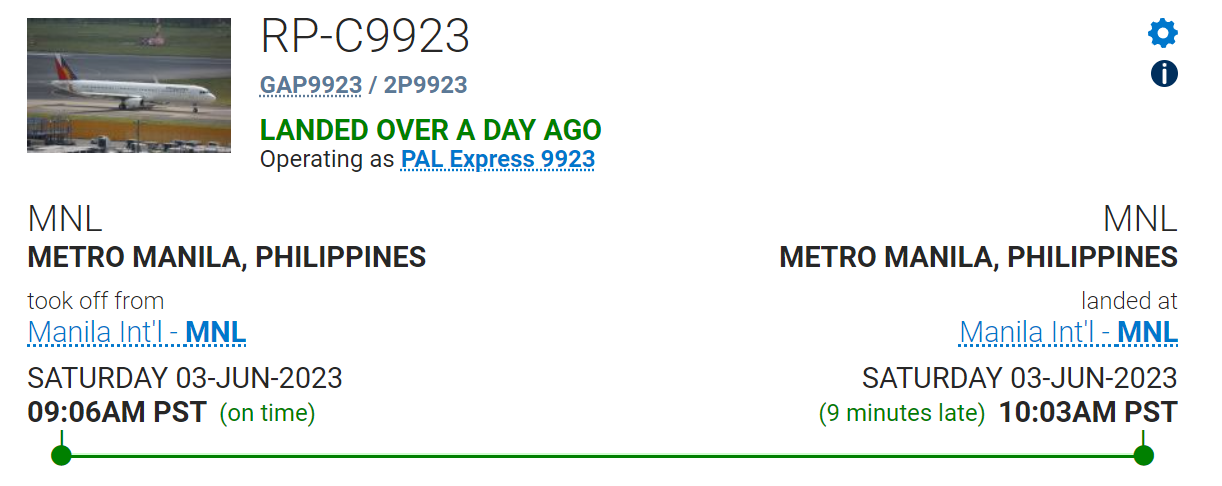
Task: Click the LANDED OVER A DAY AGO status
Action: coord(430,130)
